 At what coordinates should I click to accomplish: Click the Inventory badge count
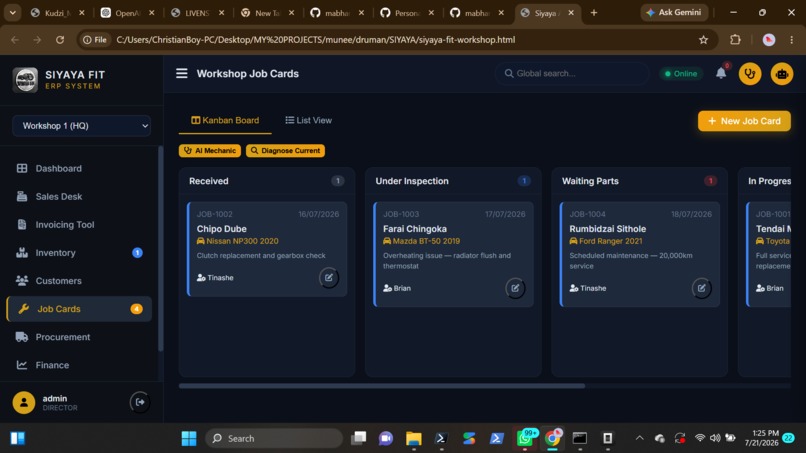coord(137,252)
